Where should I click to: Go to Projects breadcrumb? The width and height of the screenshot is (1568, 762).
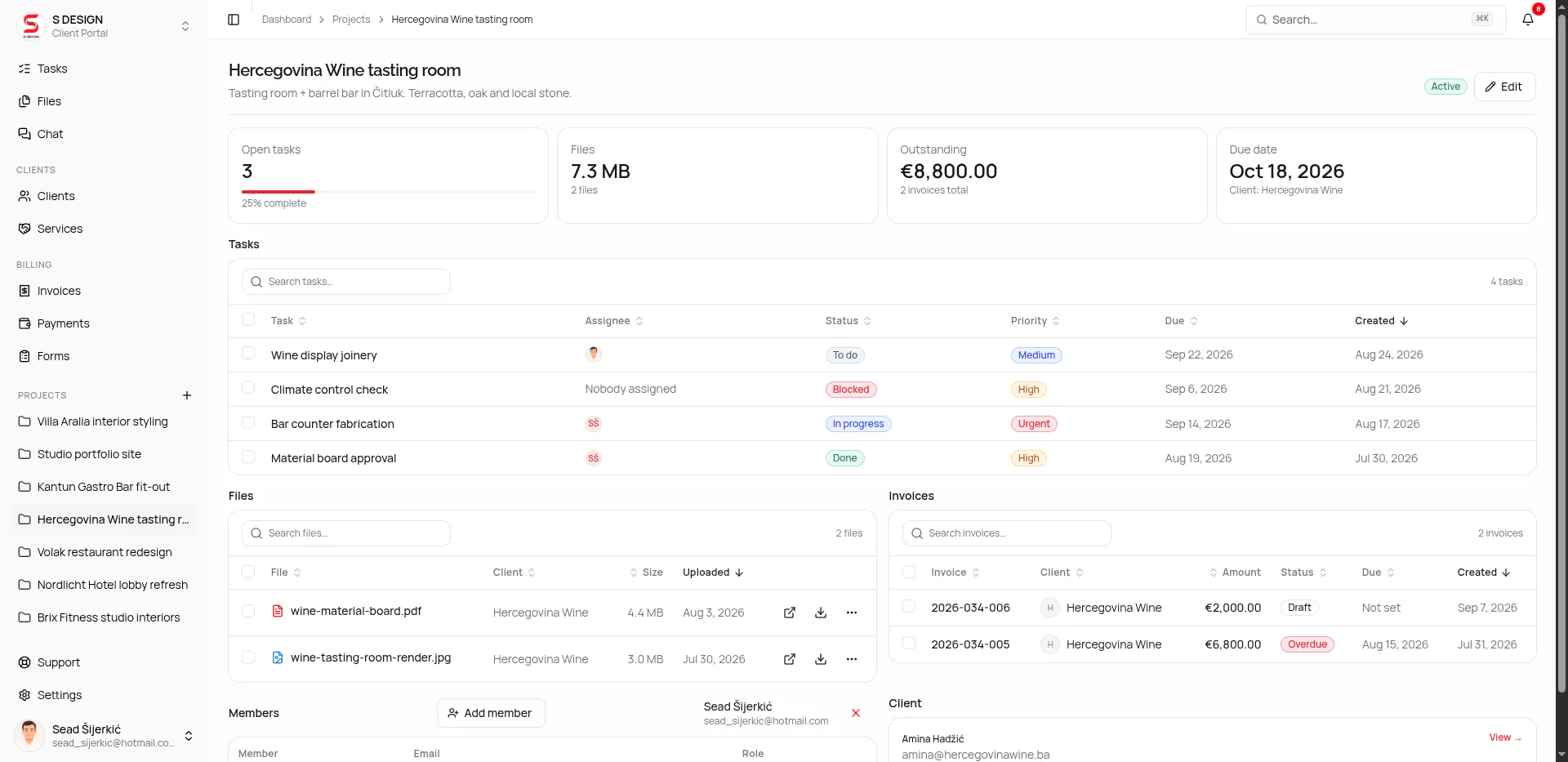tap(351, 20)
